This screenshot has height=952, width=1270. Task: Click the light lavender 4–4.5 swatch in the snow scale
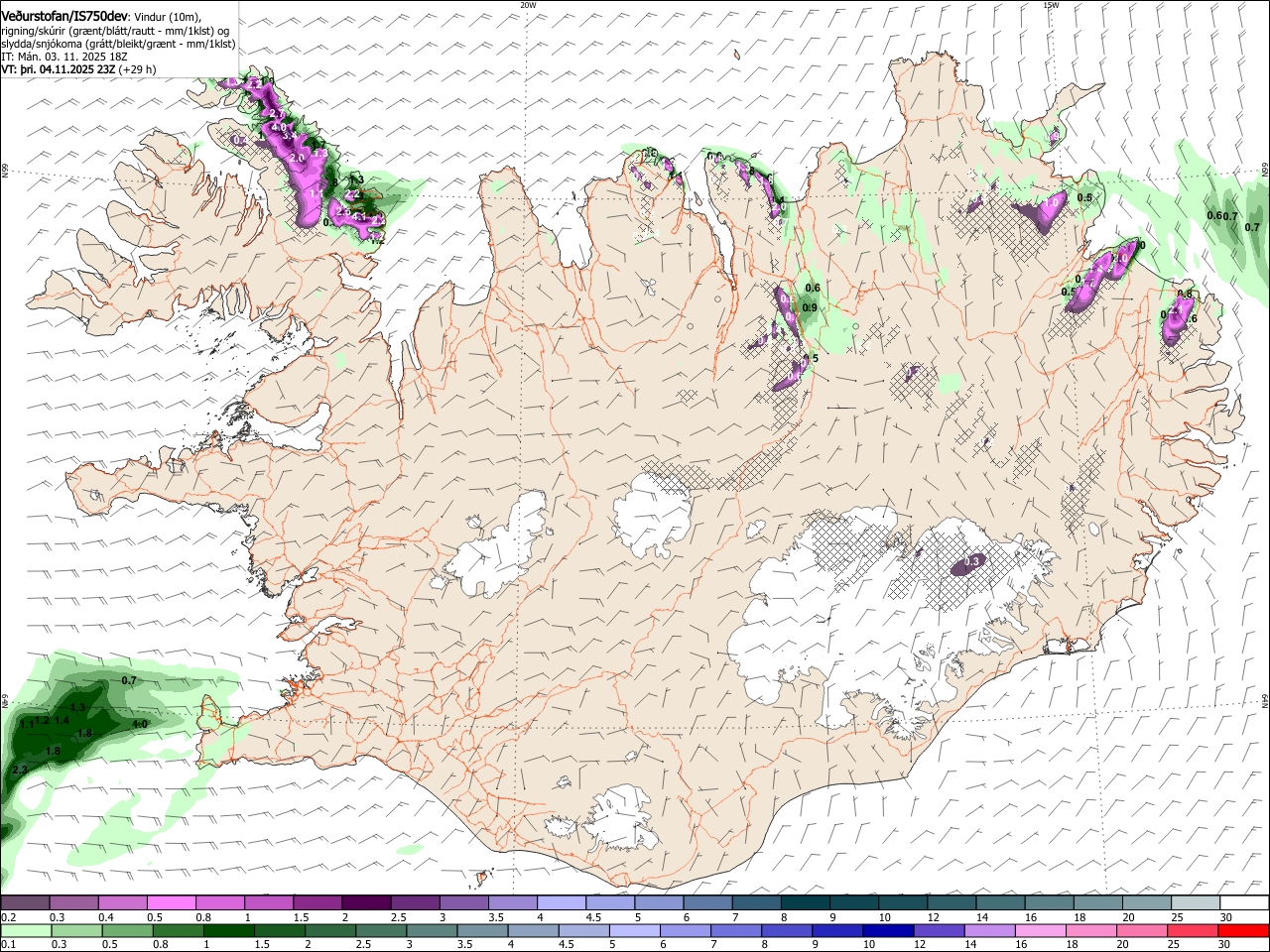point(562,902)
